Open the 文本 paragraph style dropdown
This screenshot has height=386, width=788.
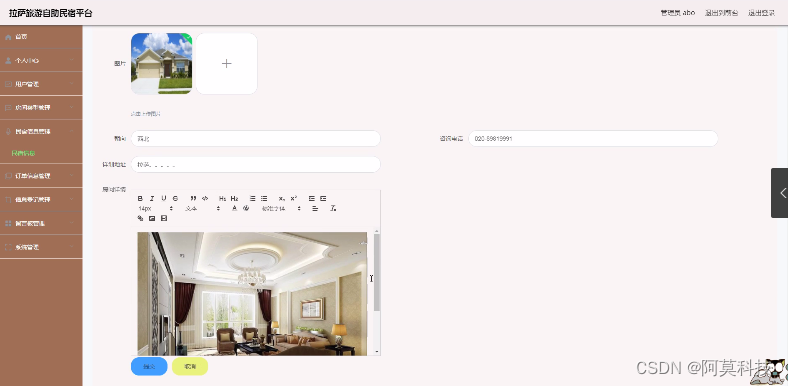pyautogui.click(x=203, y=208)
